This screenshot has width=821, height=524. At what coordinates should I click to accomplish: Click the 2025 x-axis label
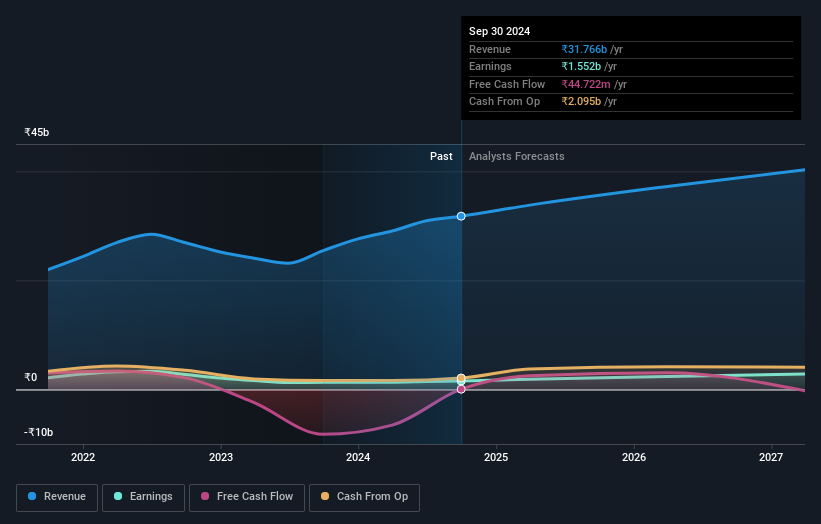(496, 458)
